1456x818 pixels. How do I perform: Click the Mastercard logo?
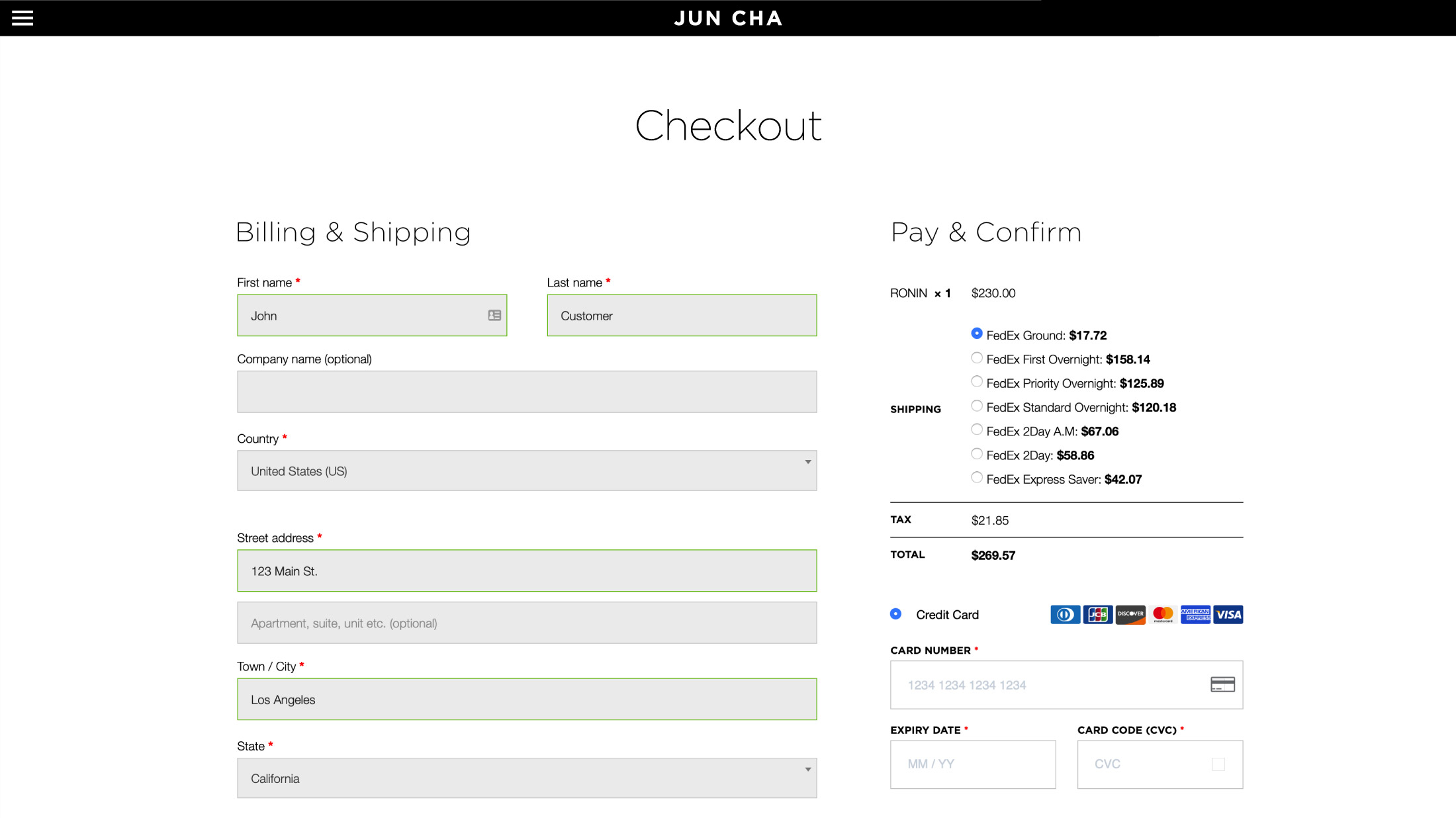click(1163, 615)
